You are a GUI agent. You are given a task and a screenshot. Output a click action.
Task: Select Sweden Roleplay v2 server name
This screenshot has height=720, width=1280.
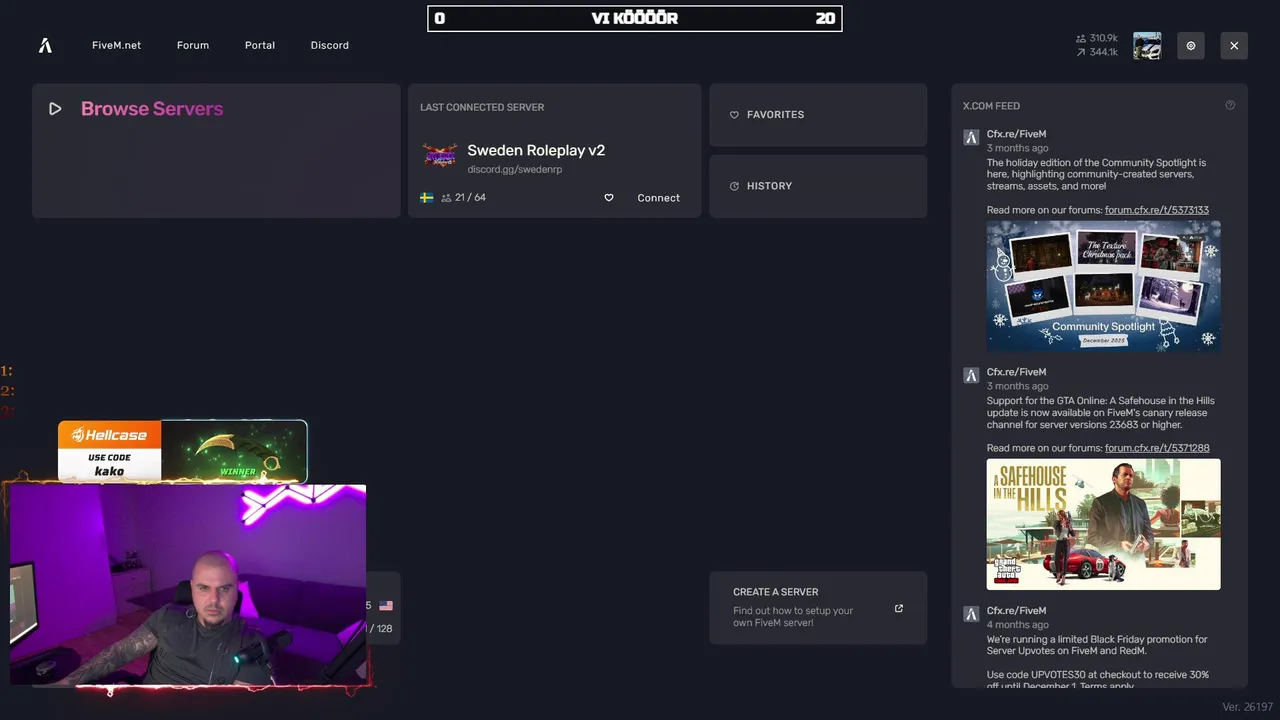click(536, 150)
